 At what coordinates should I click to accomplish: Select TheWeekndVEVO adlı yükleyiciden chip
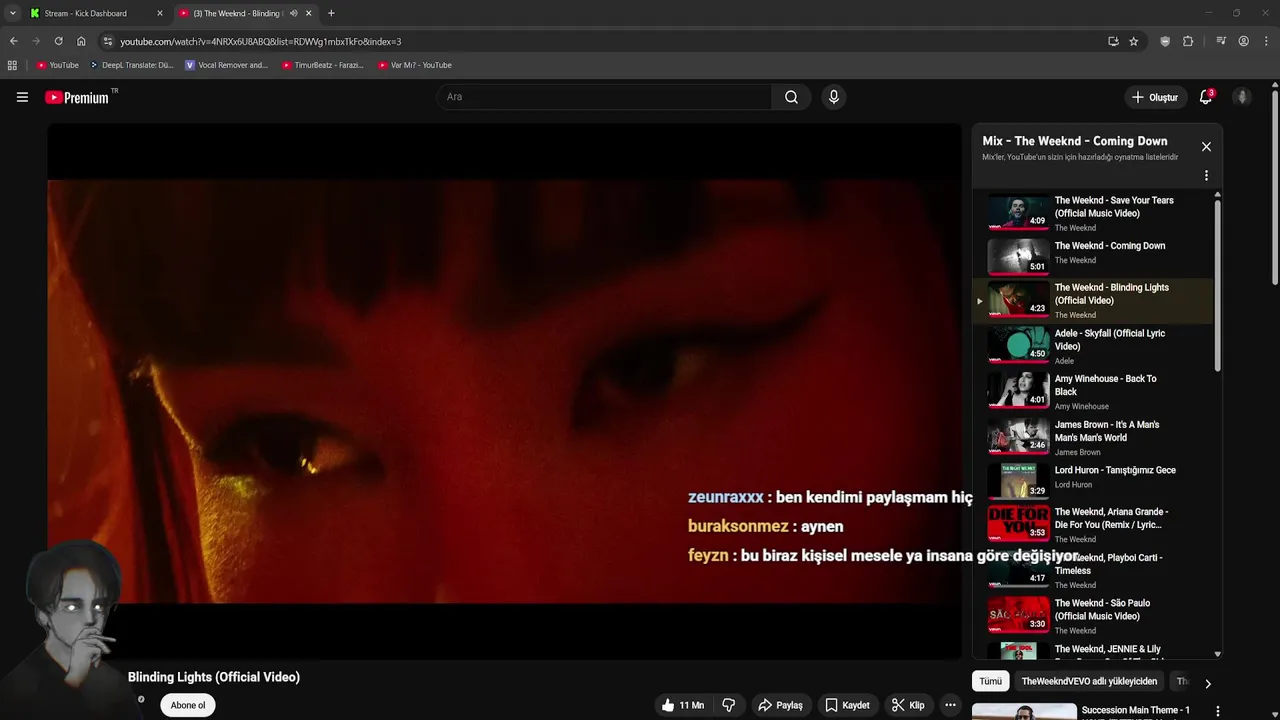(1089, 681)
